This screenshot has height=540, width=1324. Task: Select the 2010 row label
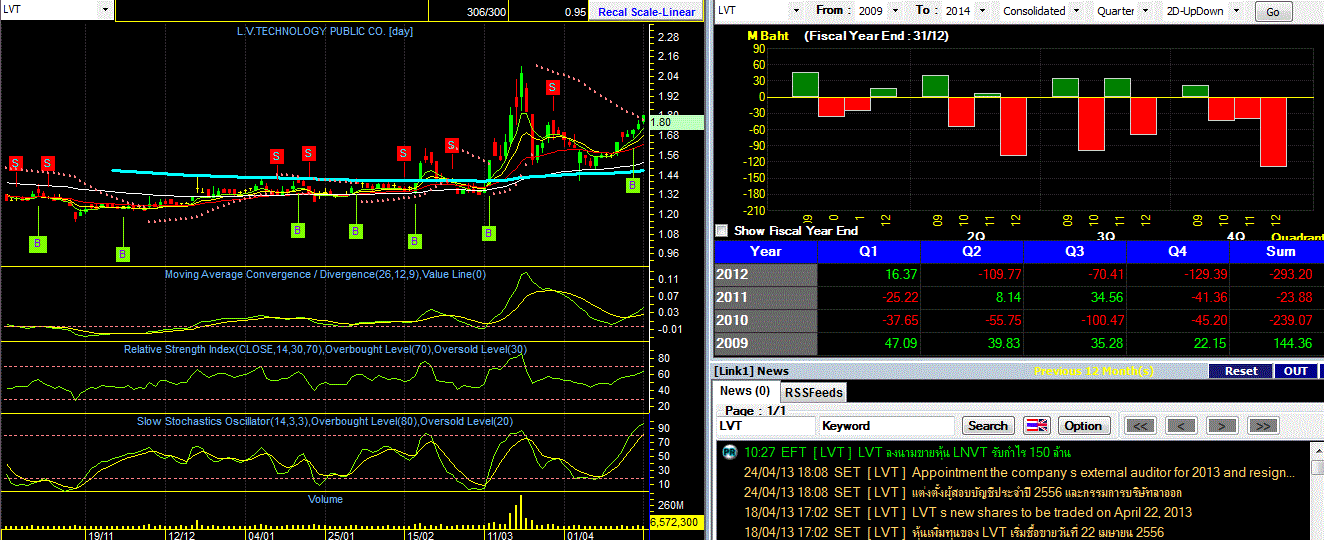pos(766,321)
